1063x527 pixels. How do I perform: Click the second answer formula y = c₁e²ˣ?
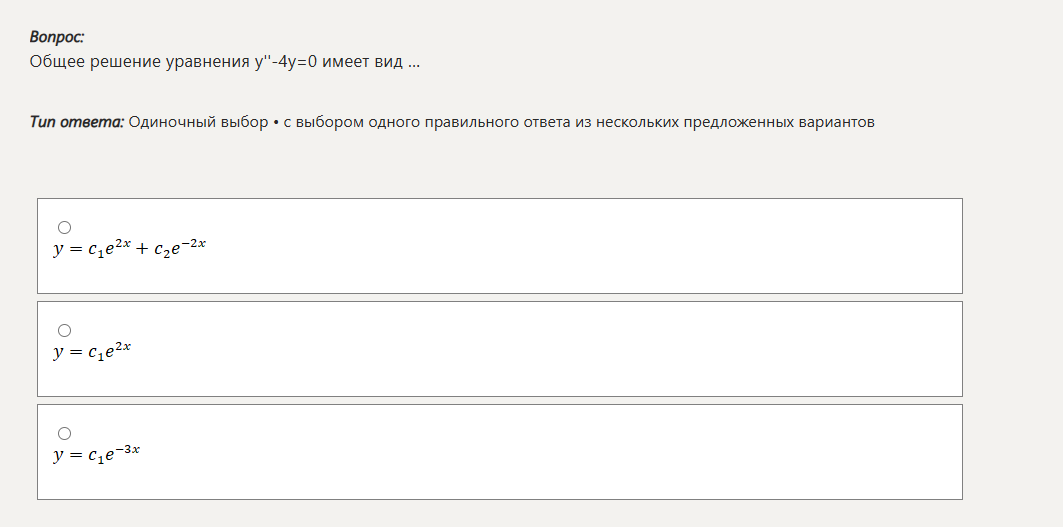point(92,351)
